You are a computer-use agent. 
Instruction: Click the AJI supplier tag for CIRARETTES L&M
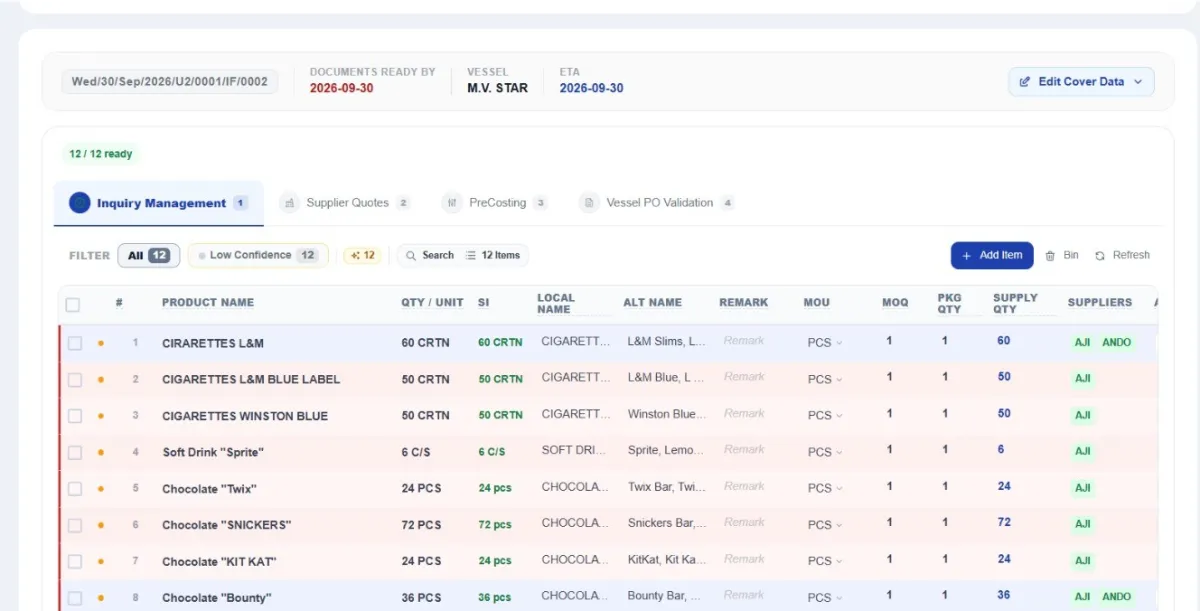tap(1083, 342)
